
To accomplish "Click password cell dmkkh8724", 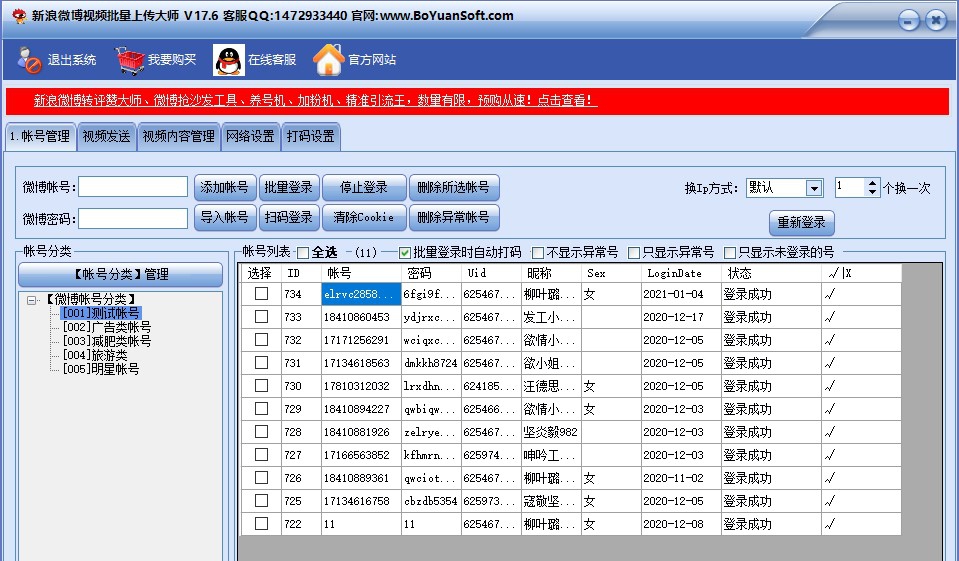I will tap(431, 363).
